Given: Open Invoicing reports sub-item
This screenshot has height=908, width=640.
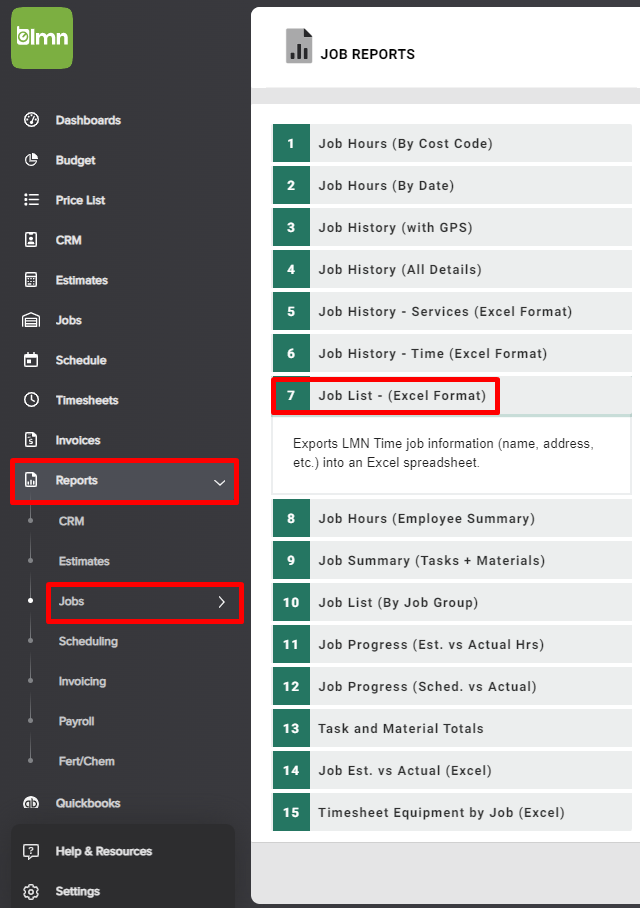Looking at the screenshot, I should pyautogui.click(x=82, y=681).
